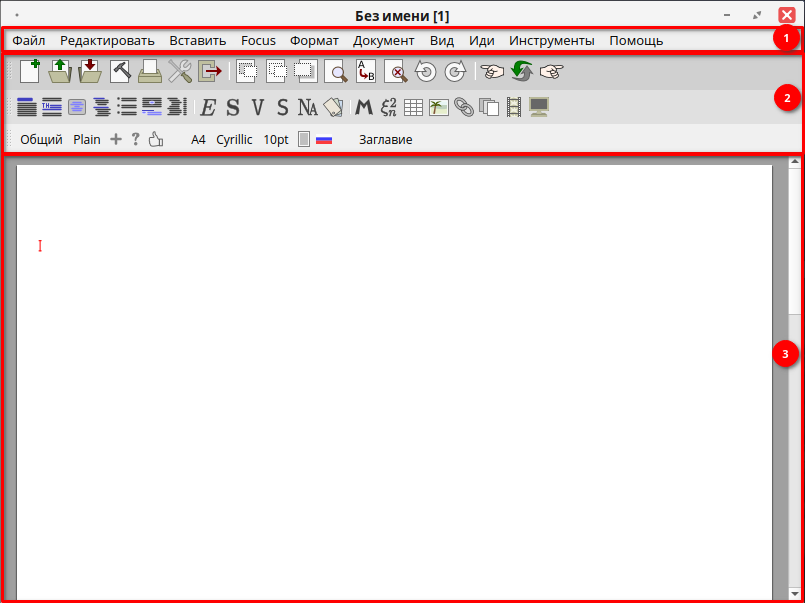Click the Заглавие button

[x=385, y=140]
